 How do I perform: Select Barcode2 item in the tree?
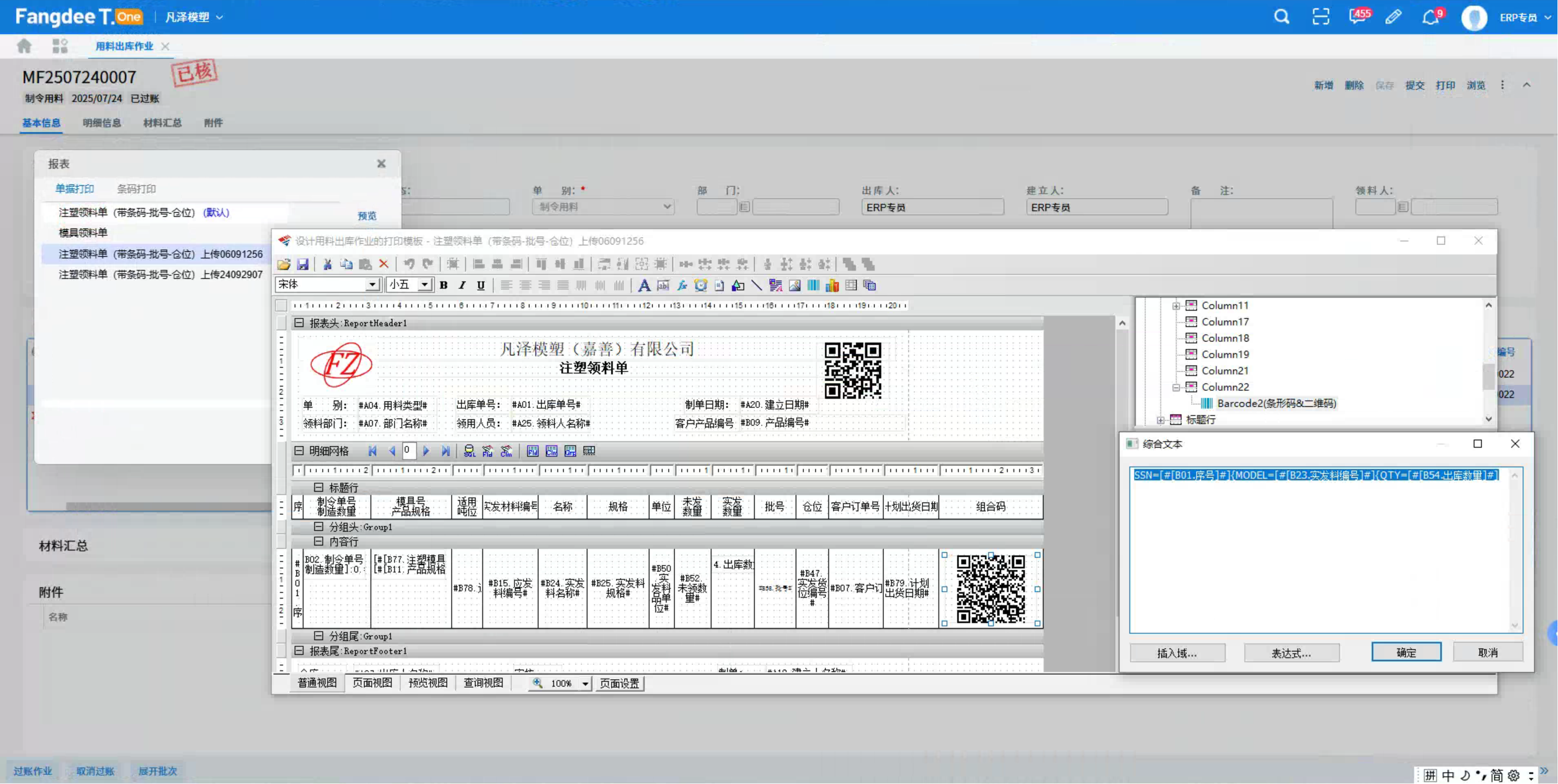coord(1276,403)
